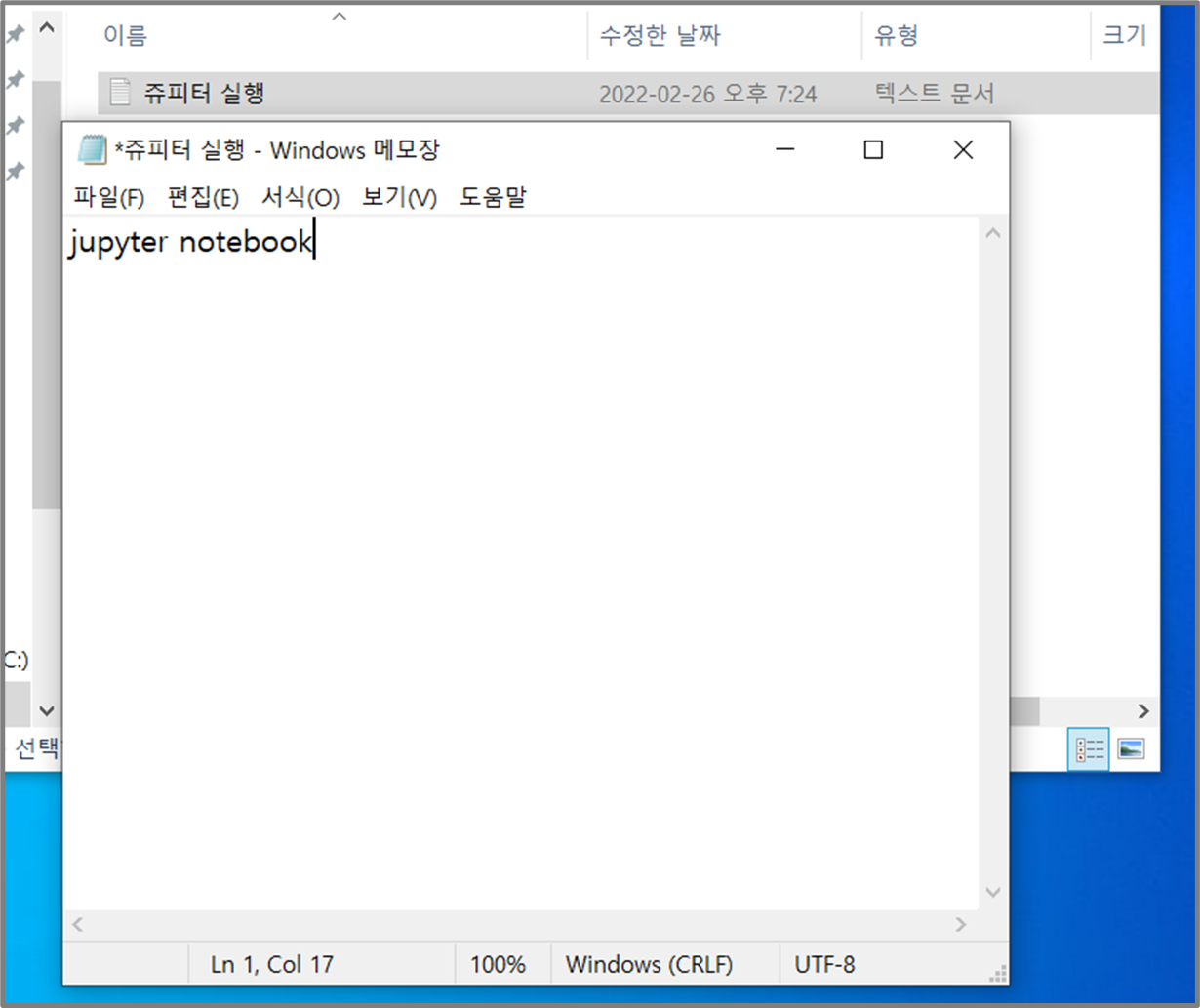Click the Explorer navigation pane scroll-down arrow
Image resolution: width=1200 pixels, height=1008 pixels.
[x=46, y=710]
